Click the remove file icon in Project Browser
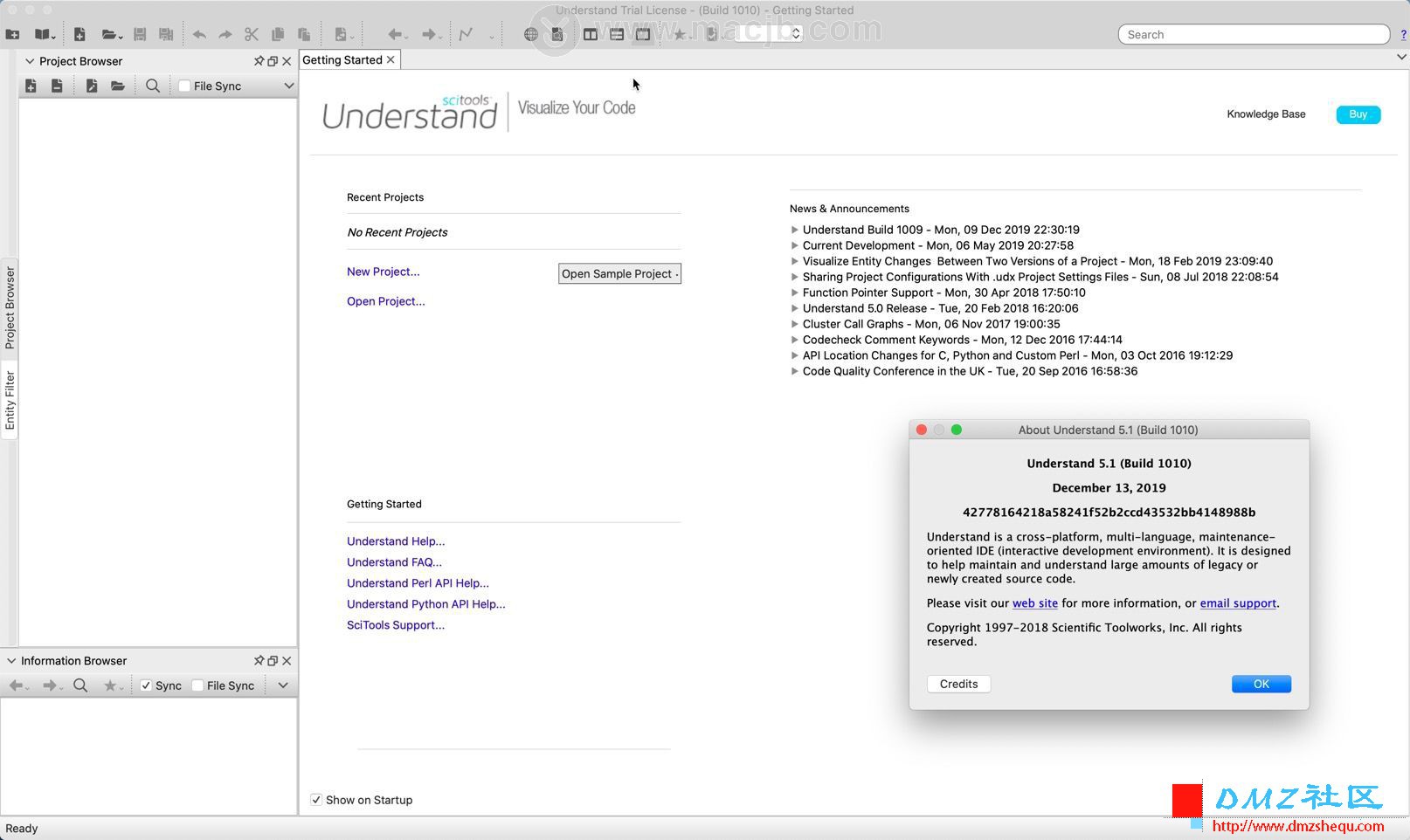 coord(57,86)
